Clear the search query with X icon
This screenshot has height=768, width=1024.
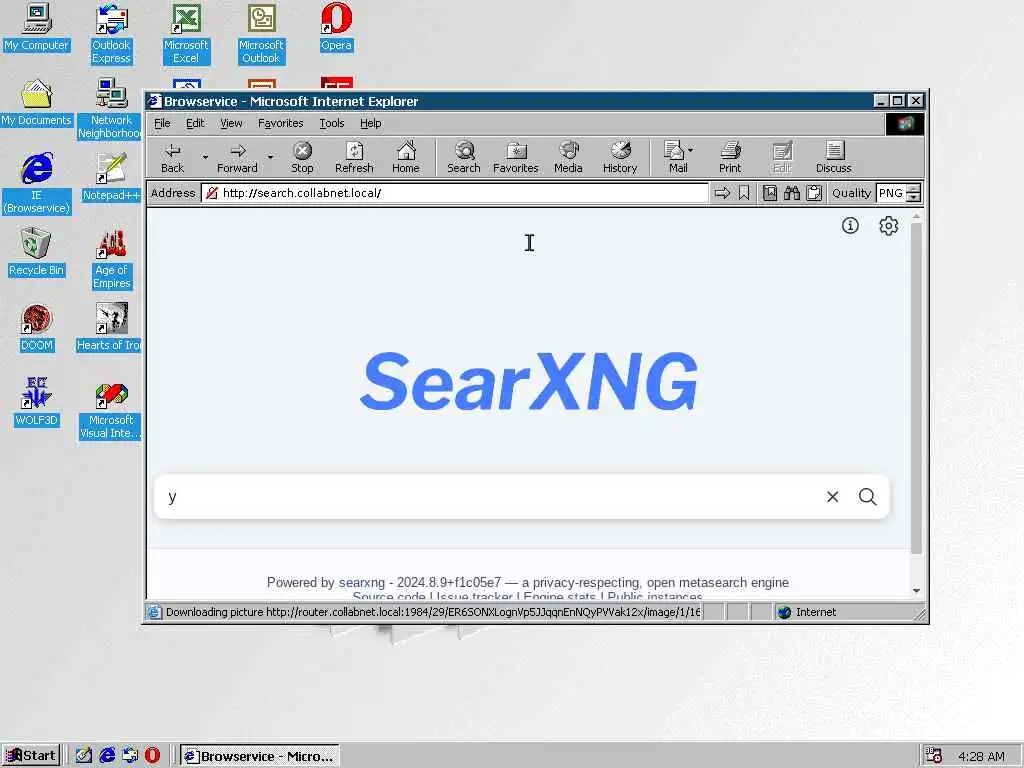[x=832, y=497]
